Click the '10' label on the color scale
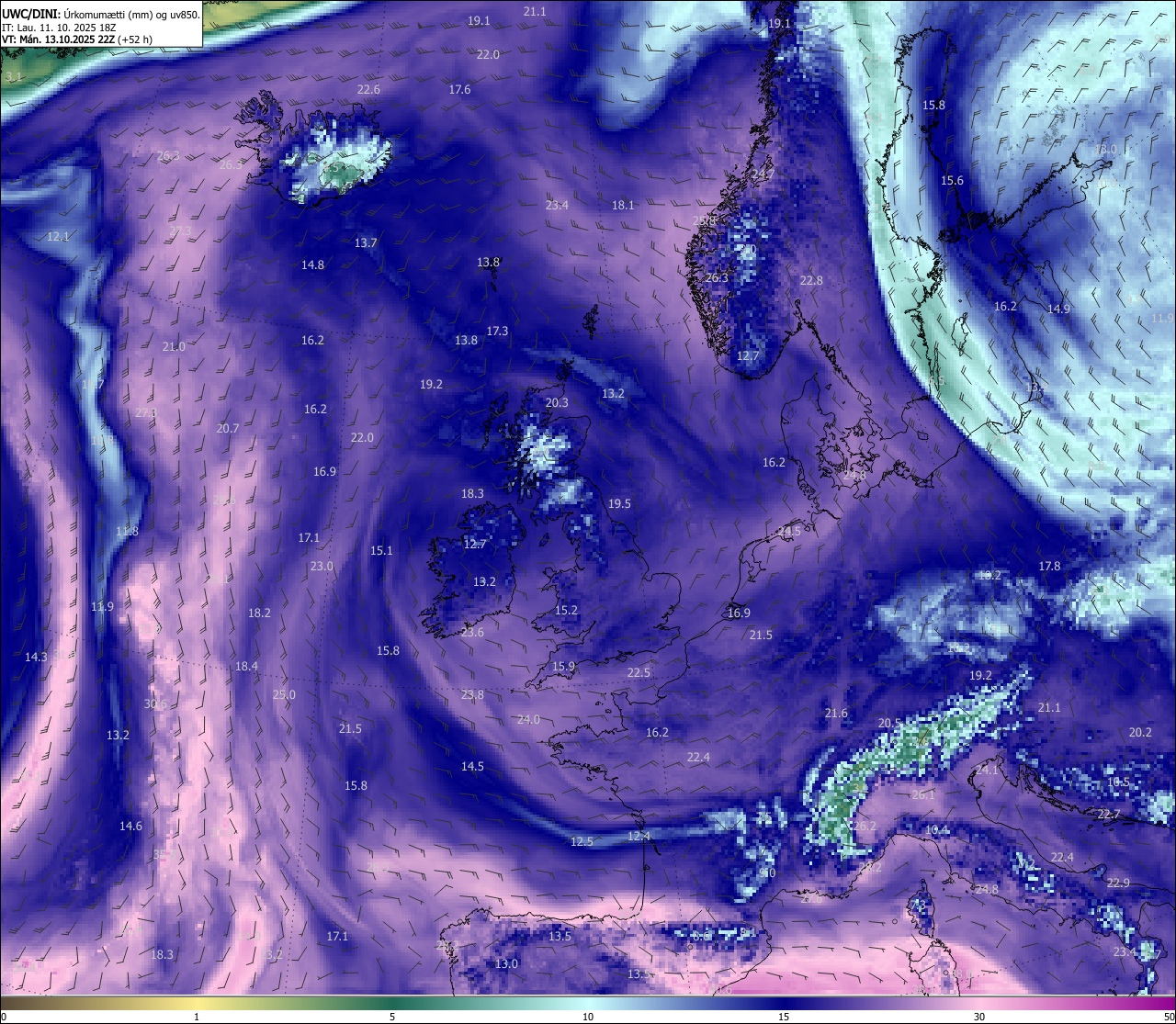 [x=588, y=1017]
